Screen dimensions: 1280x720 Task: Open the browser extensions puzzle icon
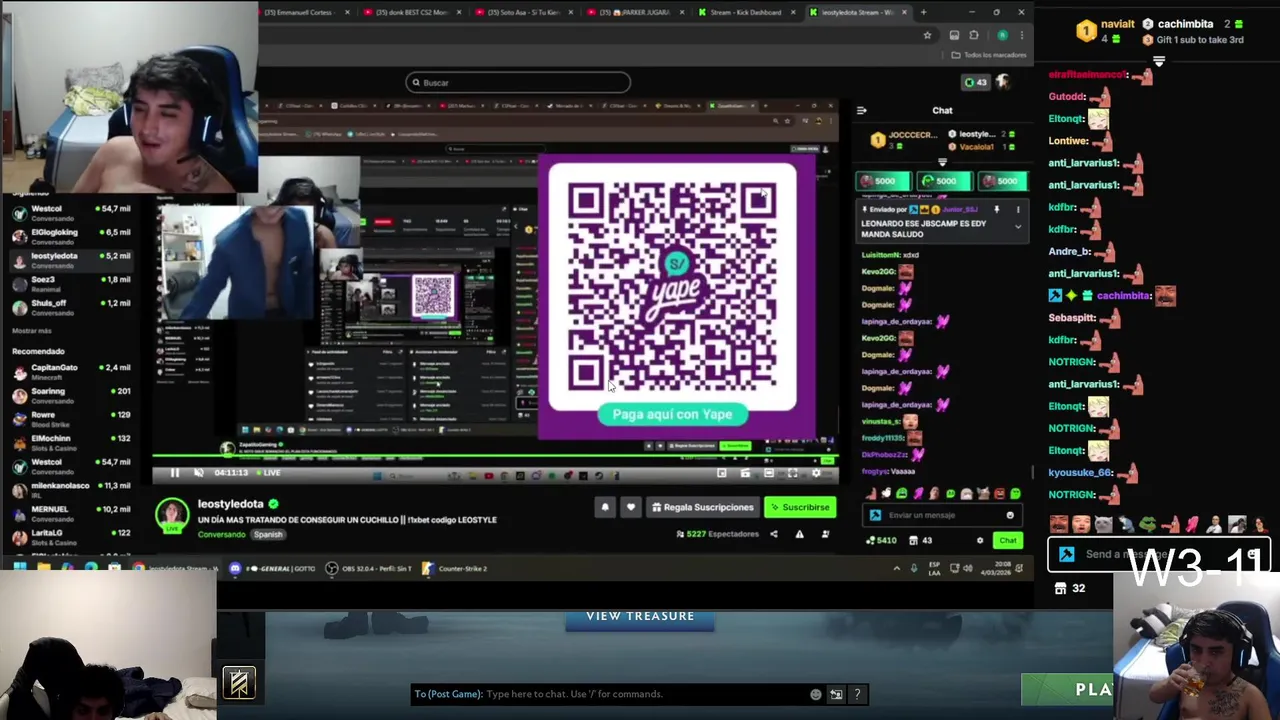pos(974,35)
